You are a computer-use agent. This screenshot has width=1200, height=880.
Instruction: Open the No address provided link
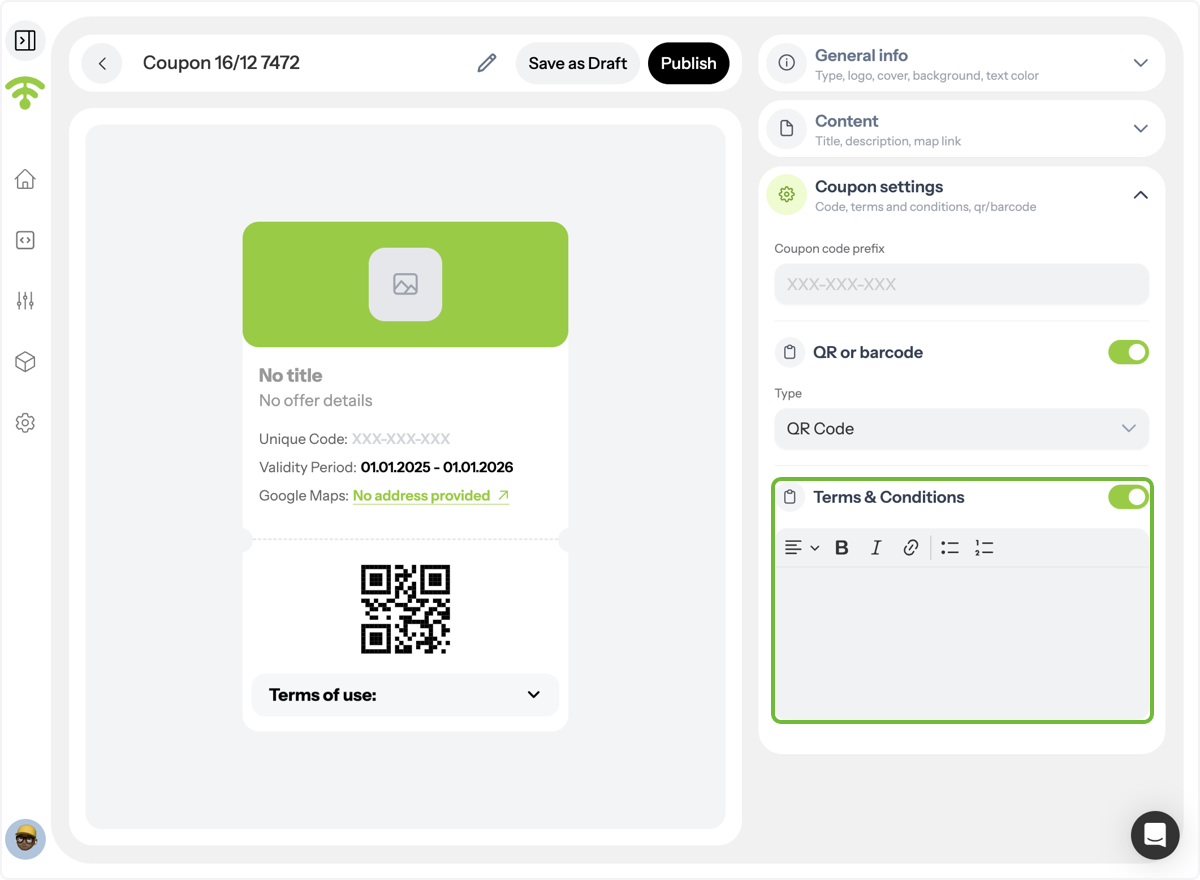(x=431, y=496)
